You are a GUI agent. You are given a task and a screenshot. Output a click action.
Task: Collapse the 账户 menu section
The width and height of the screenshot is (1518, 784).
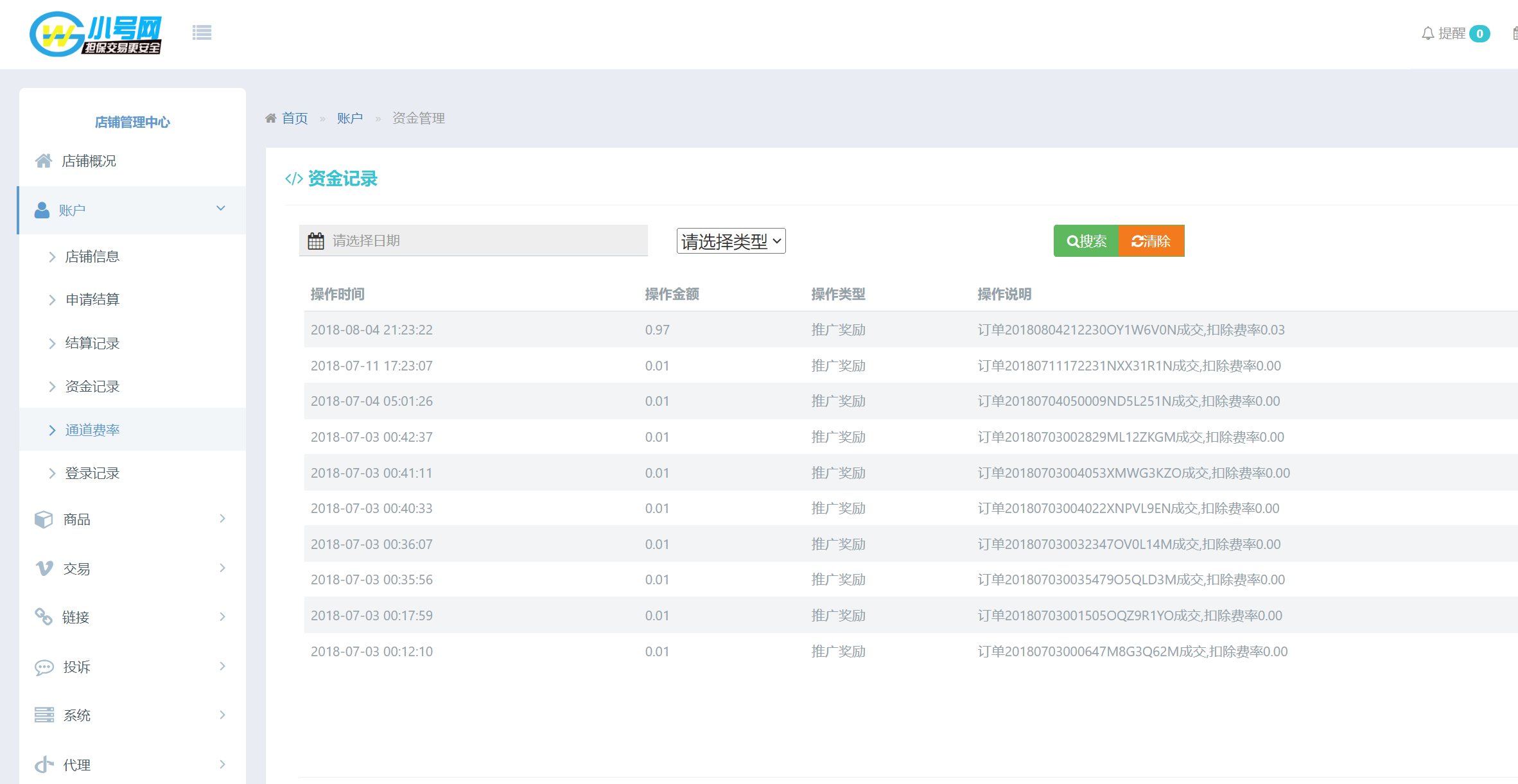click(x=220, y=209)
